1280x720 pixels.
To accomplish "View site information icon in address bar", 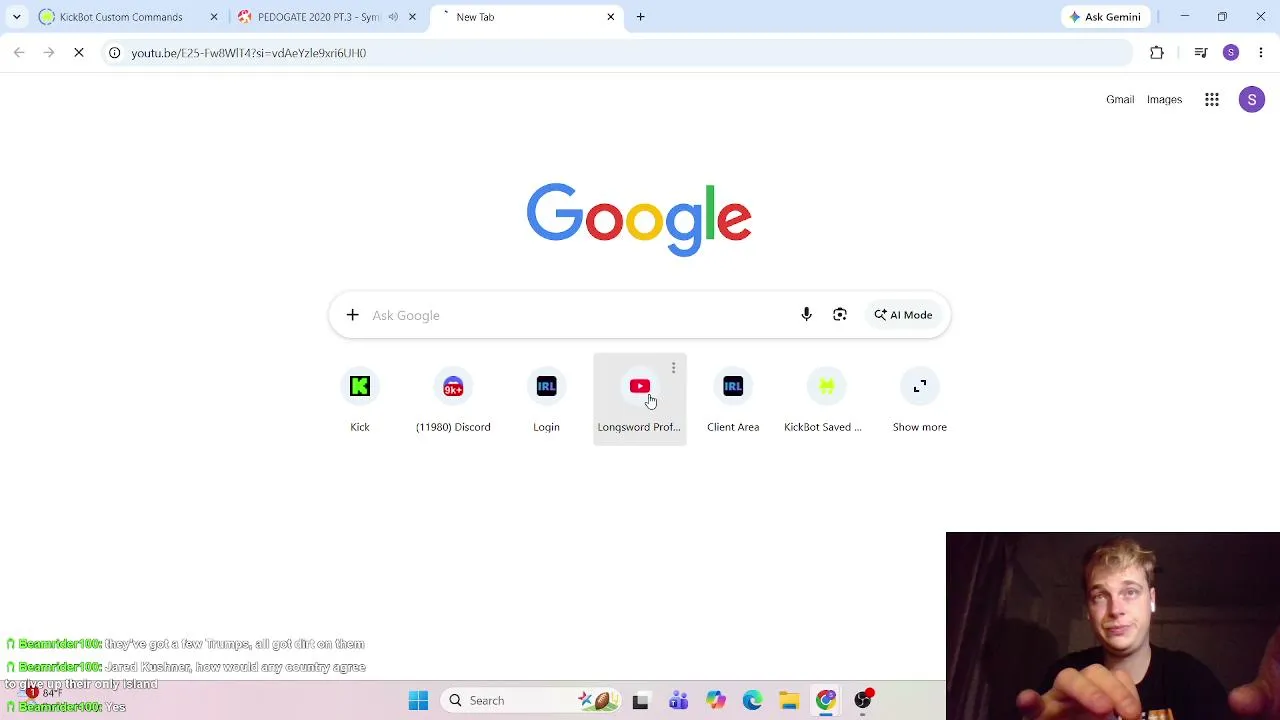I will [x=115, y=53].
